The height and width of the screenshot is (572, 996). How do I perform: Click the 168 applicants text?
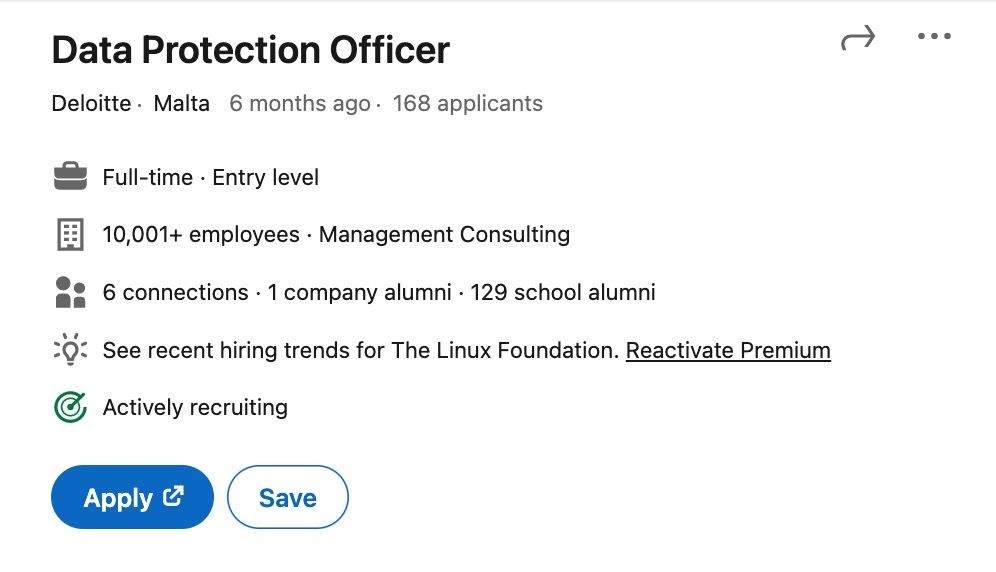[467, 103]
